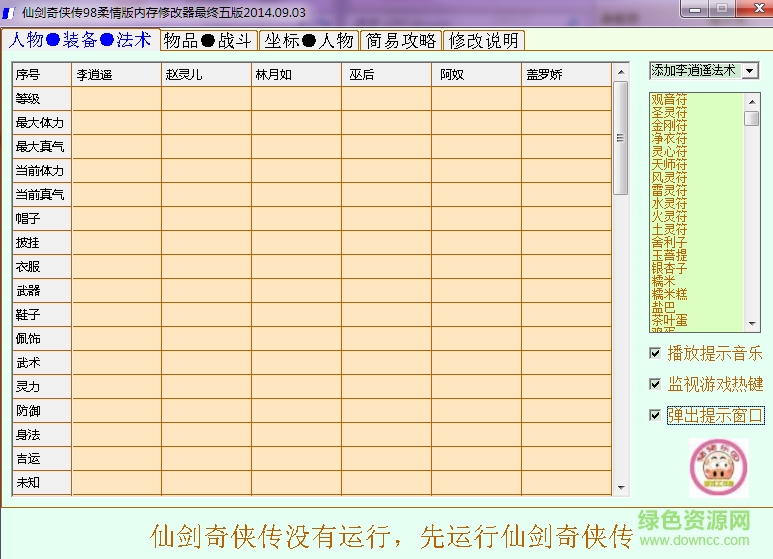Click the 序号 header cell
773x559 pixels.
pyautogui.click(x=42, y=74)
